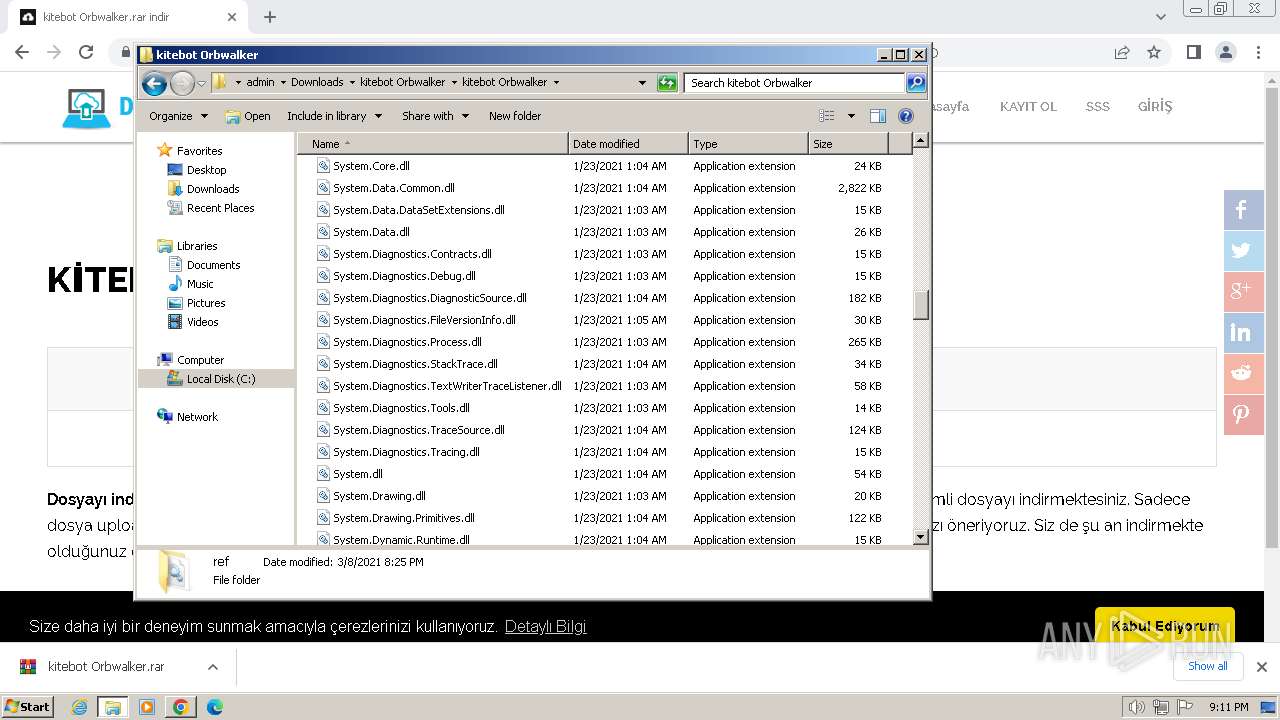Image resolution: width=1280 pixels, height=720 pixels.
Task: Open Chrome profile avatar icon
Action: pos(1225,52)
